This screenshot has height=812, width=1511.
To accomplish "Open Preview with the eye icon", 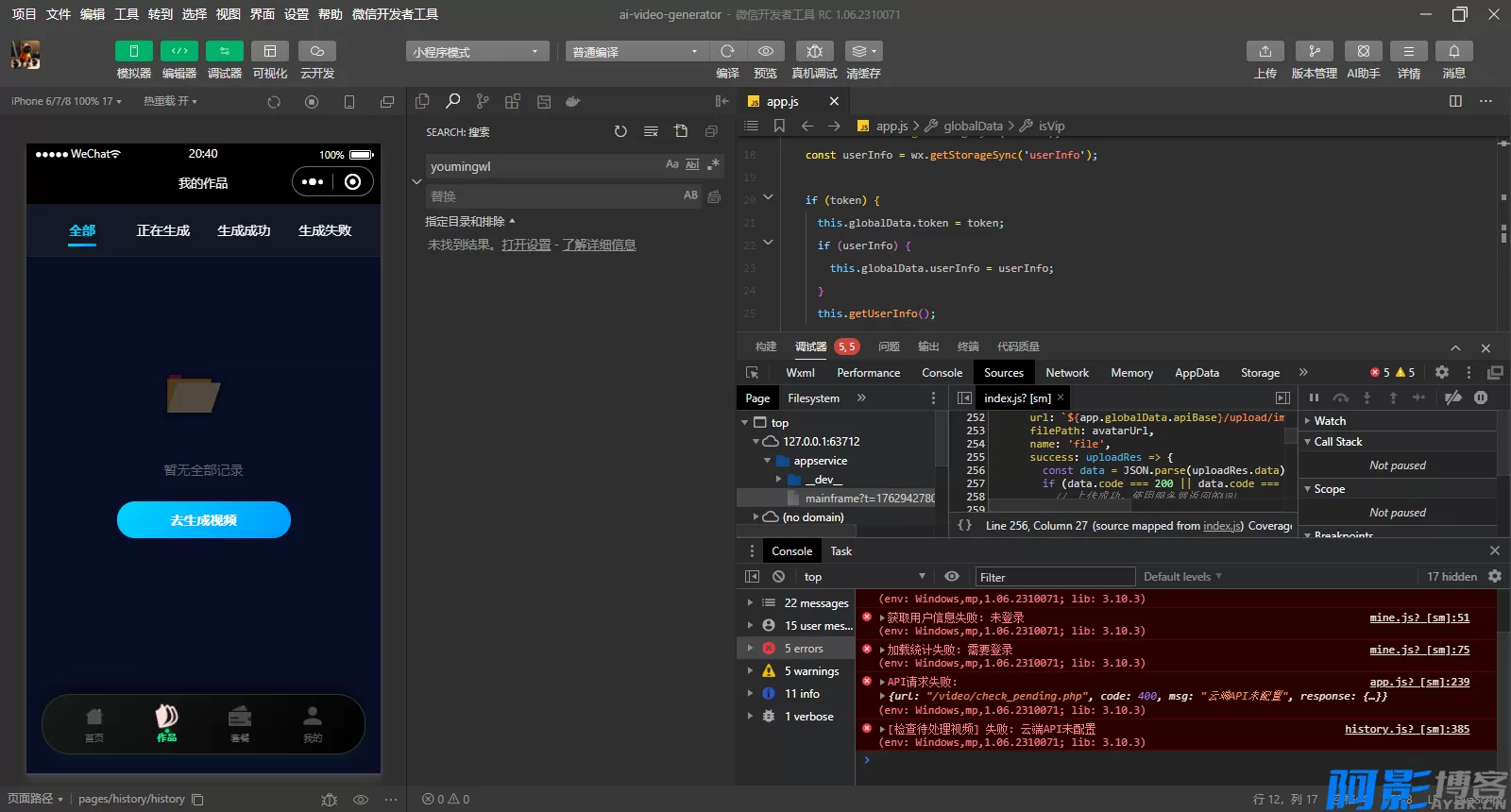I will pyautogui.click(x=766, y=51).
